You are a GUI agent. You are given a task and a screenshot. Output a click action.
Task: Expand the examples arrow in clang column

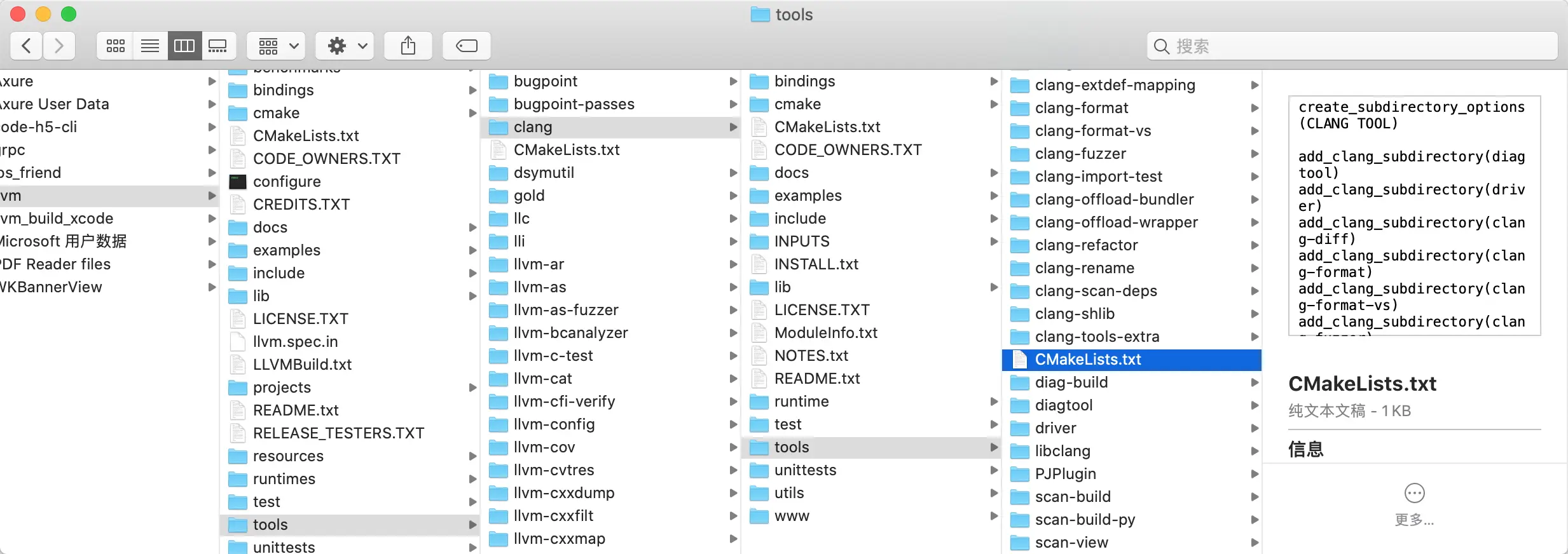(x=994, y=196)
